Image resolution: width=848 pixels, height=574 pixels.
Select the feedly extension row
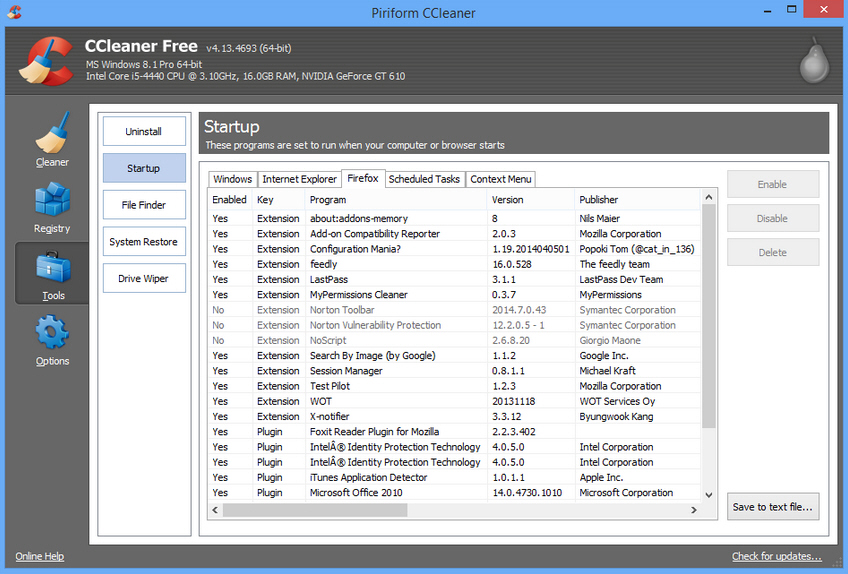click(454, 264)
